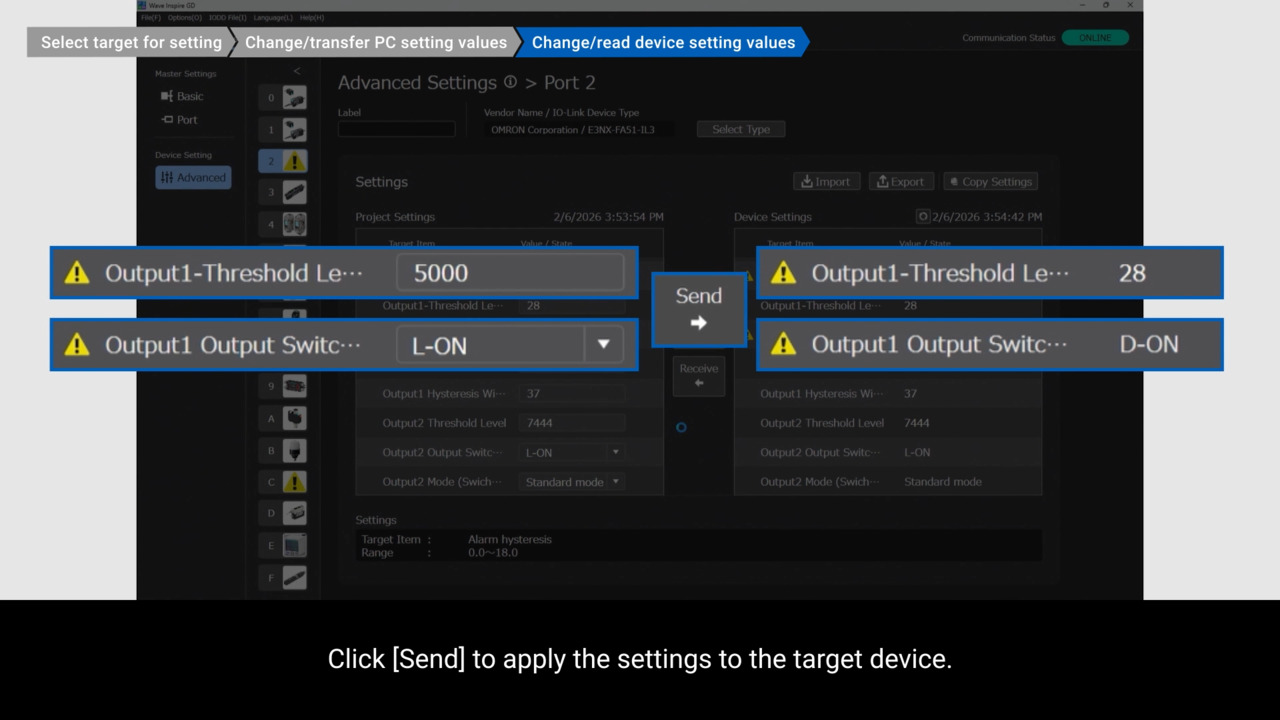Select port 0 device icon

coord(294,97)
